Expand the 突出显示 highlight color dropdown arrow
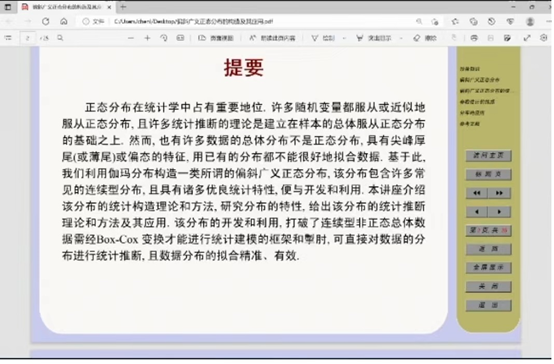 [401, 38]
